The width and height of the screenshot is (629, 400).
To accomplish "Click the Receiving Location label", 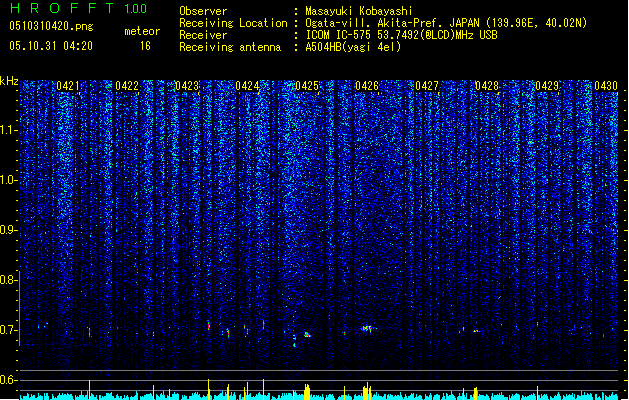I will [x=233, y=23].
